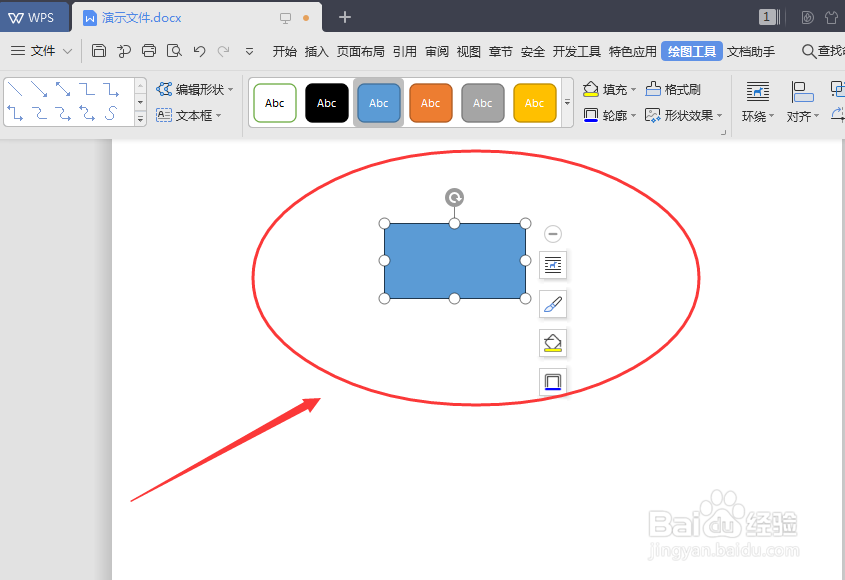845x580 pixels.
Task: Open 形状效果 (Shape Effects) dropdown
Action: click(683, 115)
